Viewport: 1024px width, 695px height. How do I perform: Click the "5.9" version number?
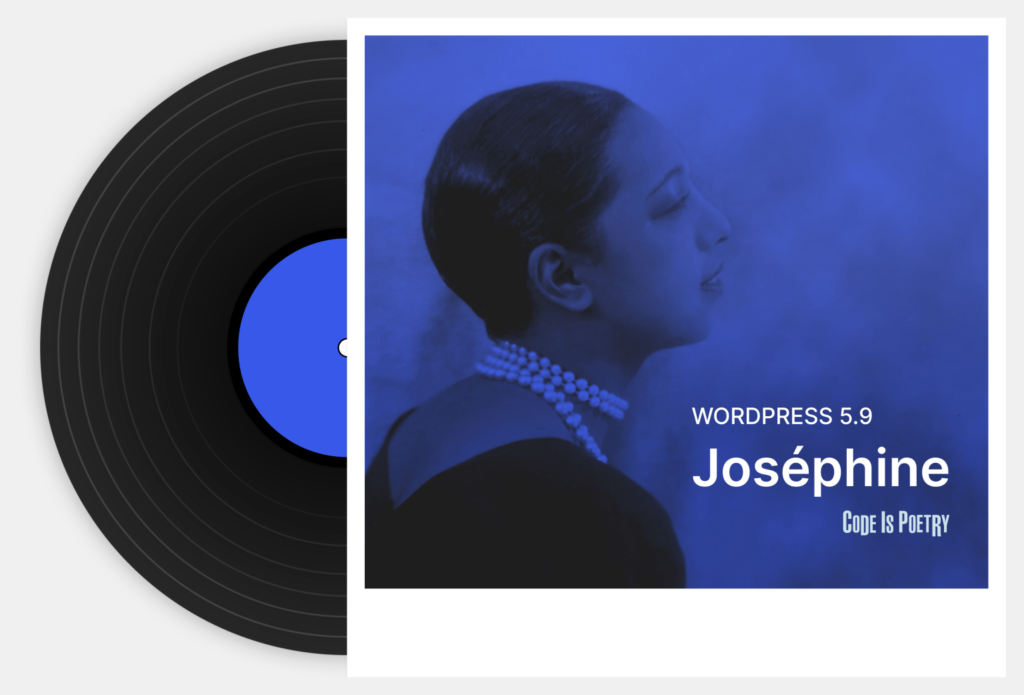click(x=856, y=416)
